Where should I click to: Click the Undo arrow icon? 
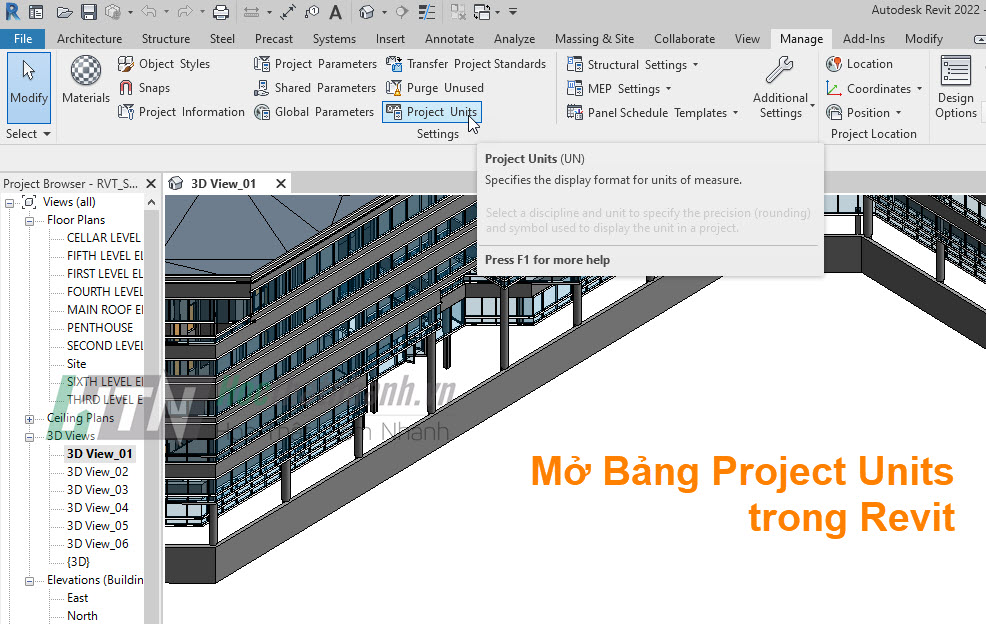[148, 11]
